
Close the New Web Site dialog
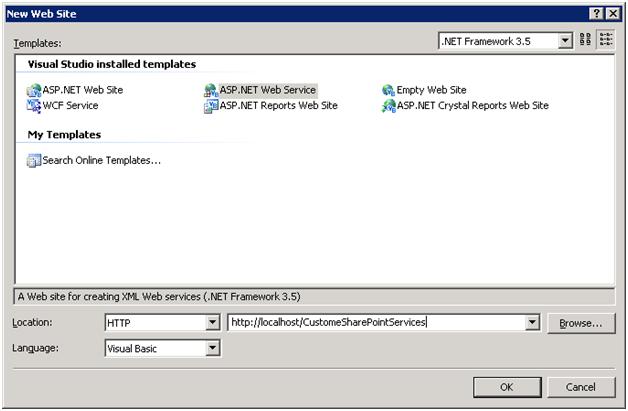[613, 14]
